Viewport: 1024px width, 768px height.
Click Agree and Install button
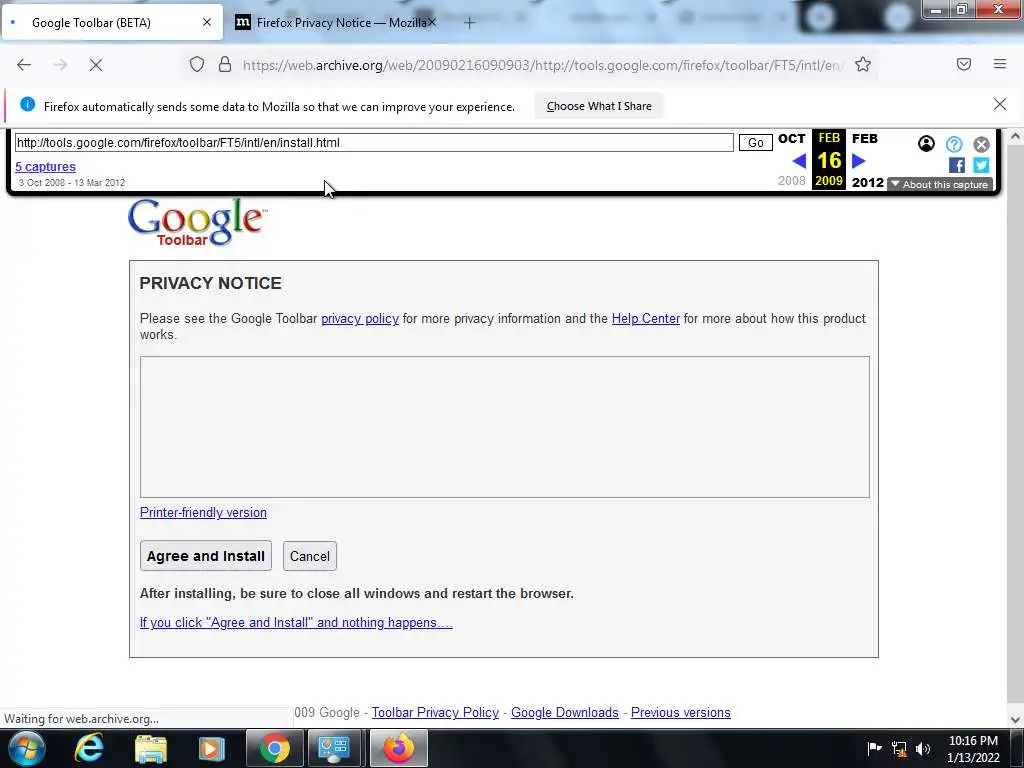[206, 556]
